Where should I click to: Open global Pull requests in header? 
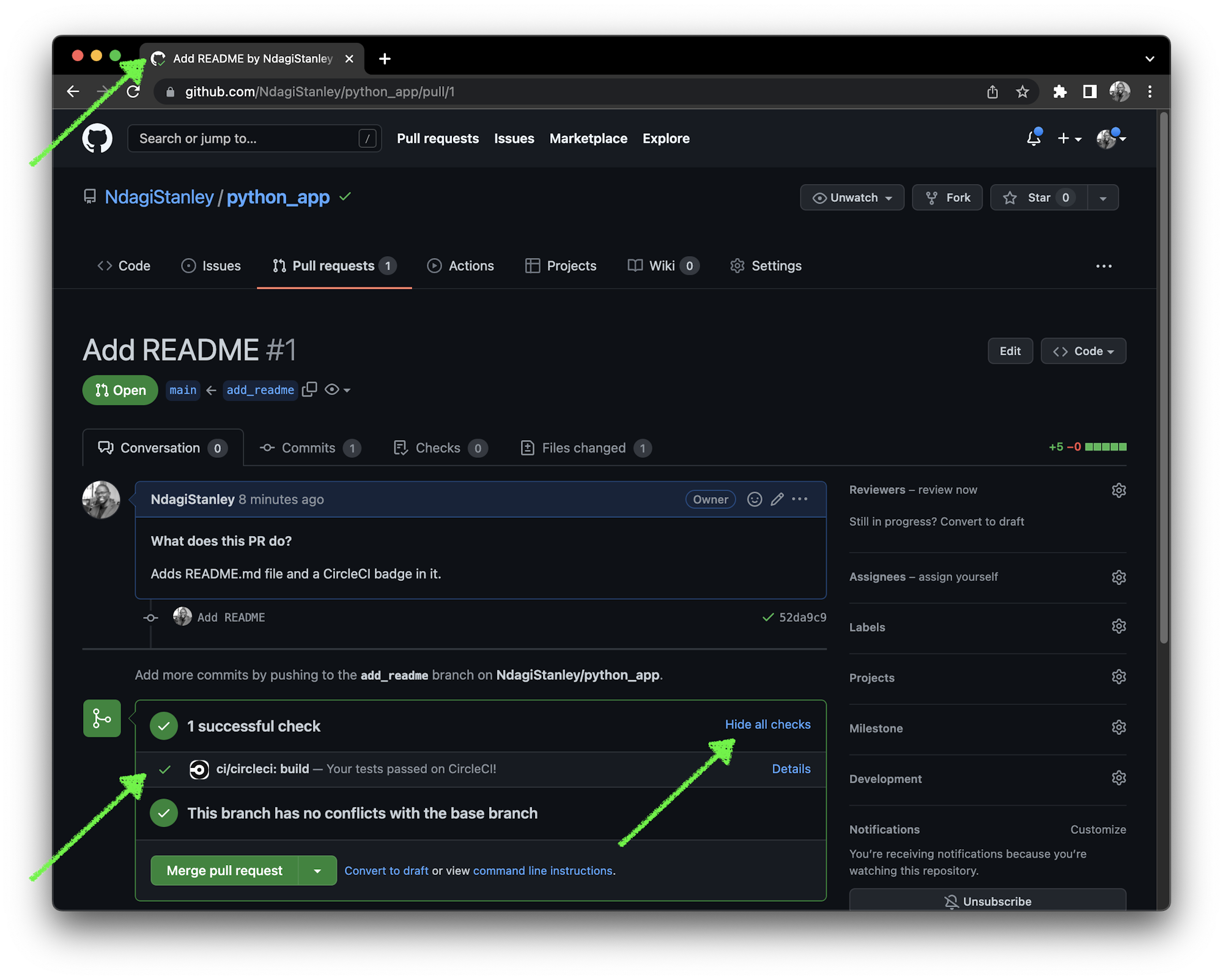click(x=438, y=139)
